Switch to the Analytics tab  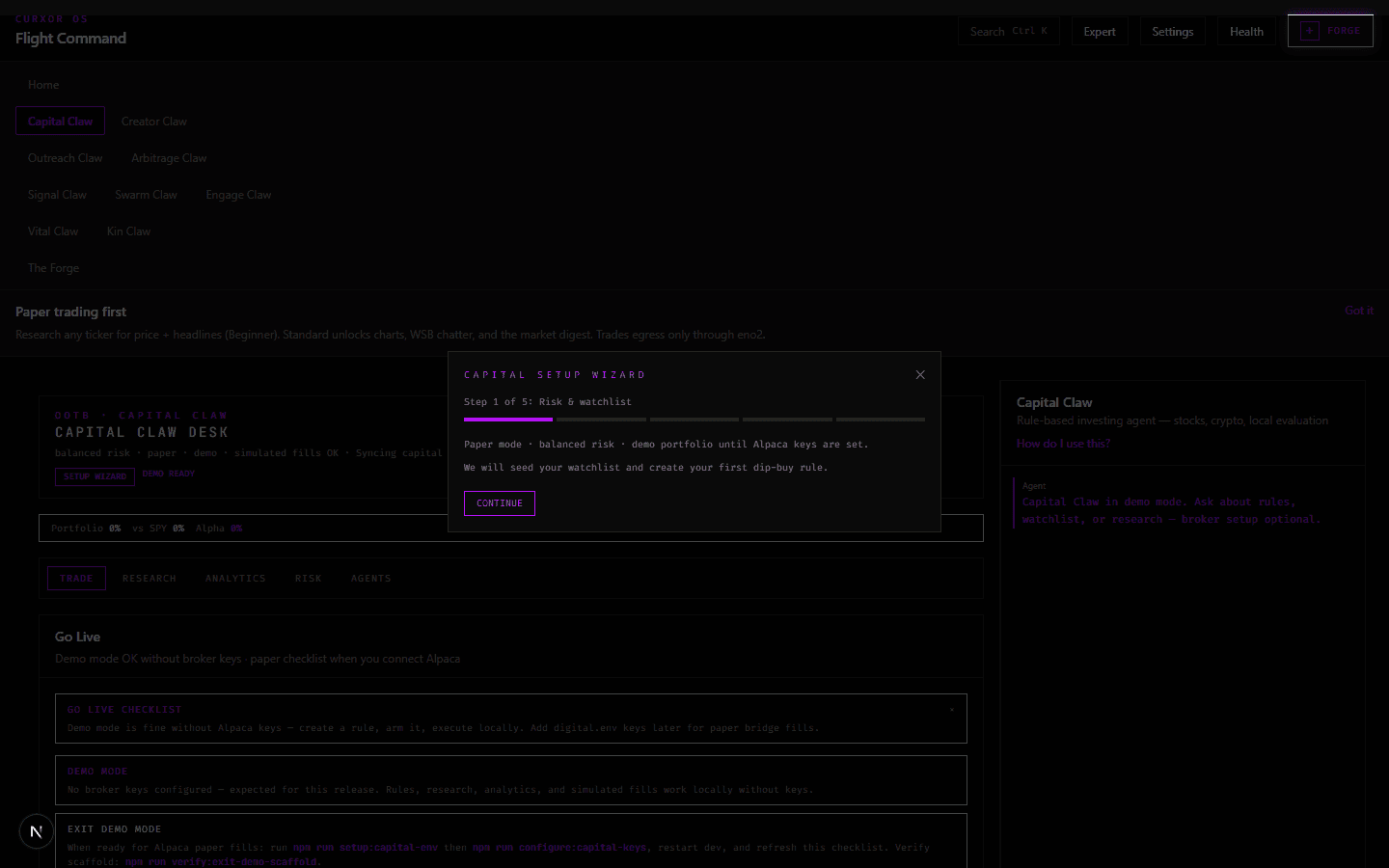(x=235, y=579)
